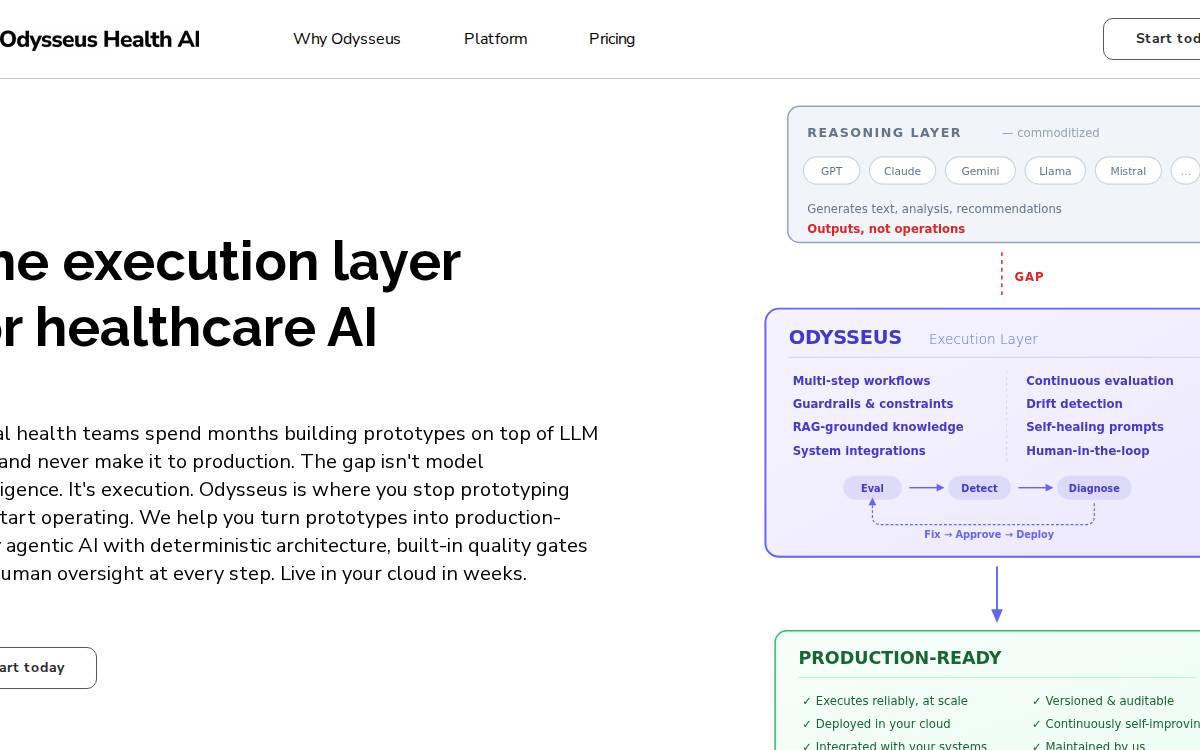Click the commoditized label
Image resolution: width=1200 pixels, height=750 pixels.
coord(1050,133)
